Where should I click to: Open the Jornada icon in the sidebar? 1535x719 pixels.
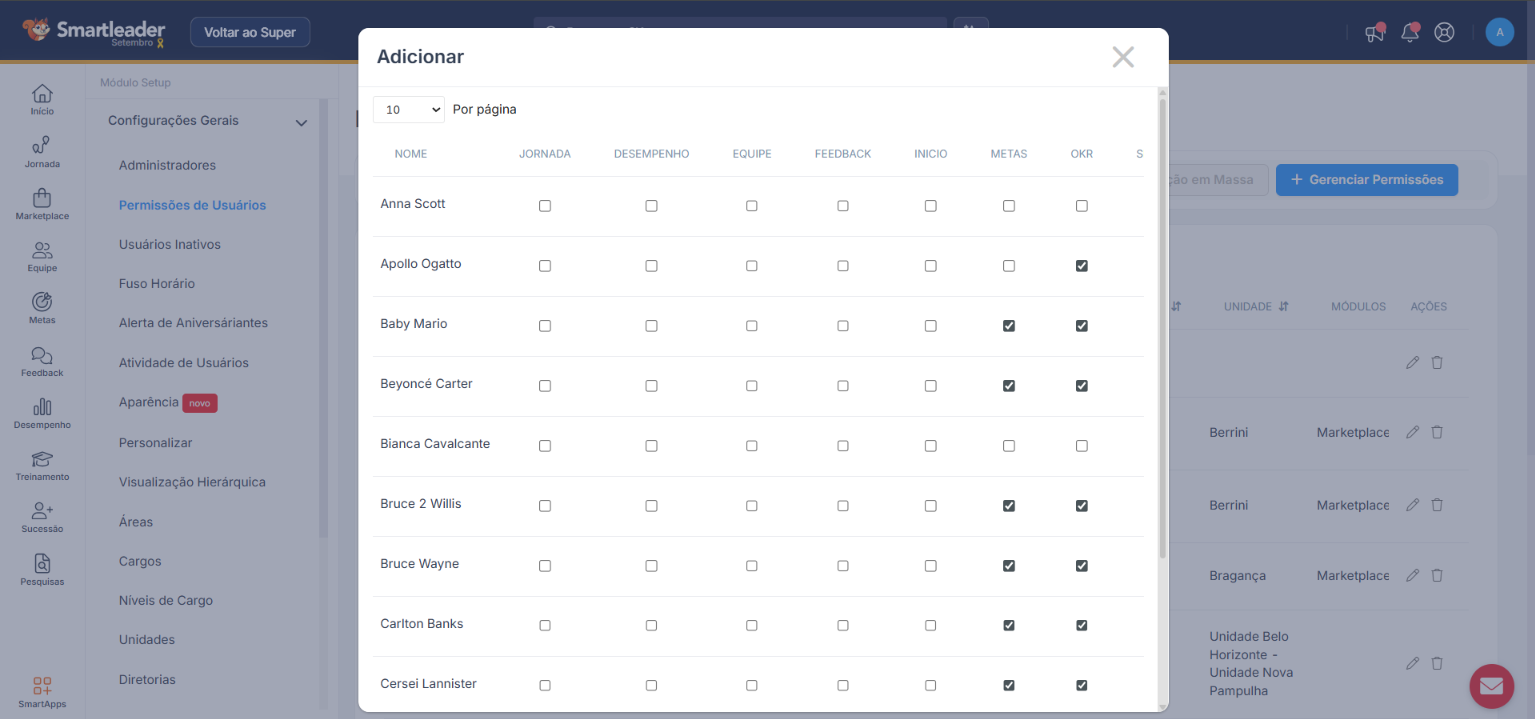(x=42, y=147)
